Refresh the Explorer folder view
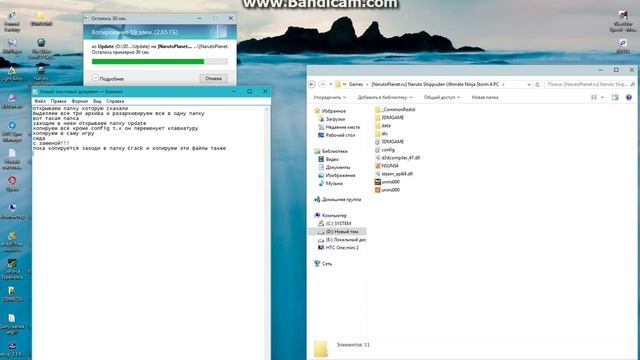This screenshot has height=360, width=640. (537, 84)
